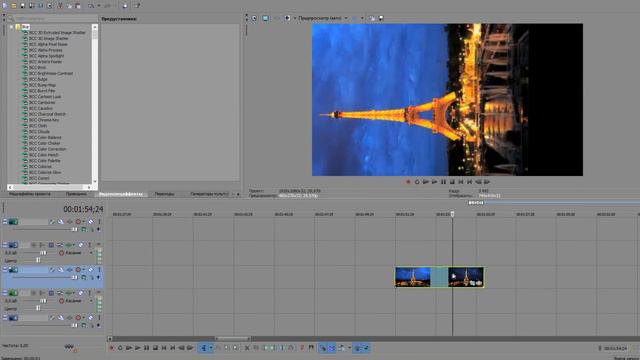The image size is (640, 360).
Task: Save preview snapshot to file icon
Action: click(x=381, y=18)
